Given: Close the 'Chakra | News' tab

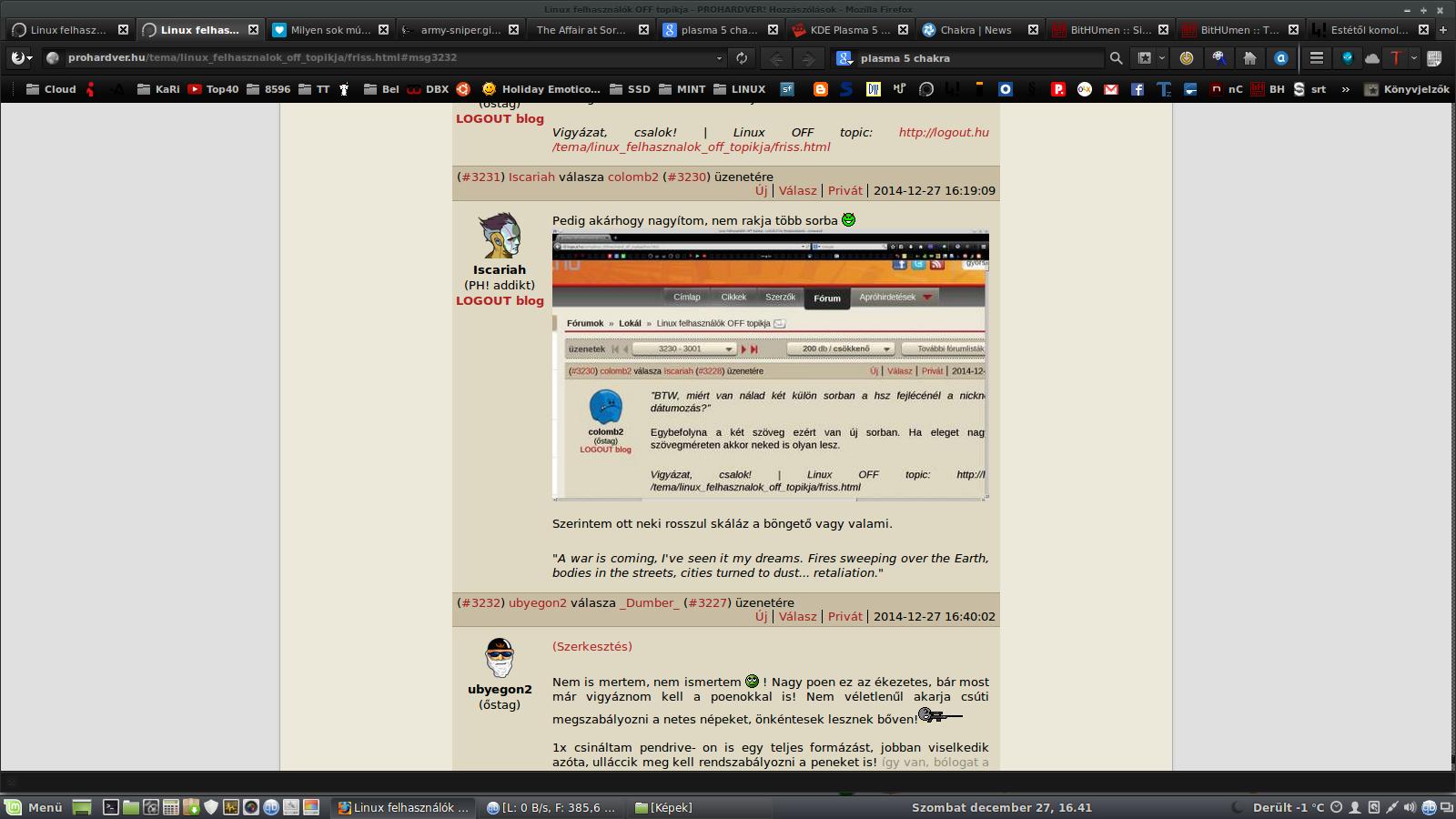Looking at the screenshot, I should pyautogui.click(x=1033, y=30).
